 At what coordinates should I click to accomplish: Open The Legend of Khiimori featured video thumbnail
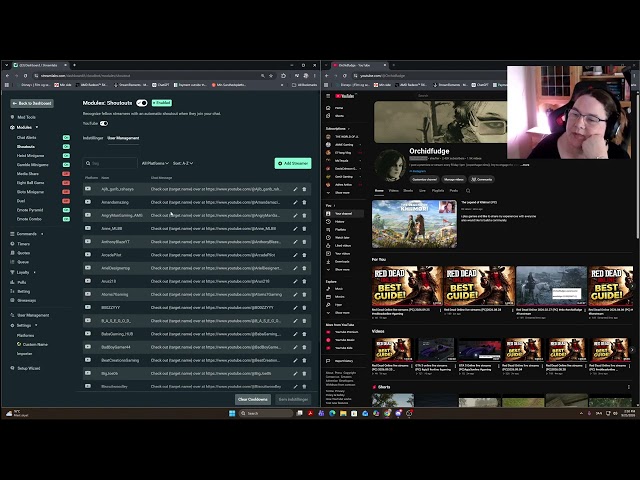tap(414, 224)
